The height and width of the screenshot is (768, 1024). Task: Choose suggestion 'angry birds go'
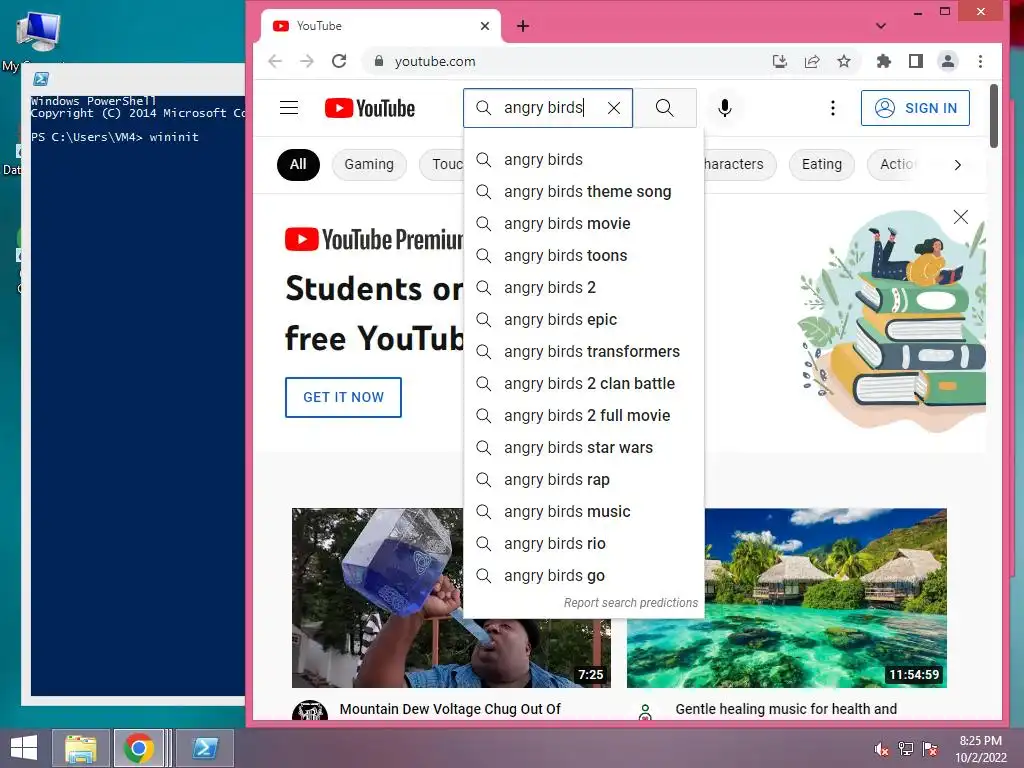584,575
